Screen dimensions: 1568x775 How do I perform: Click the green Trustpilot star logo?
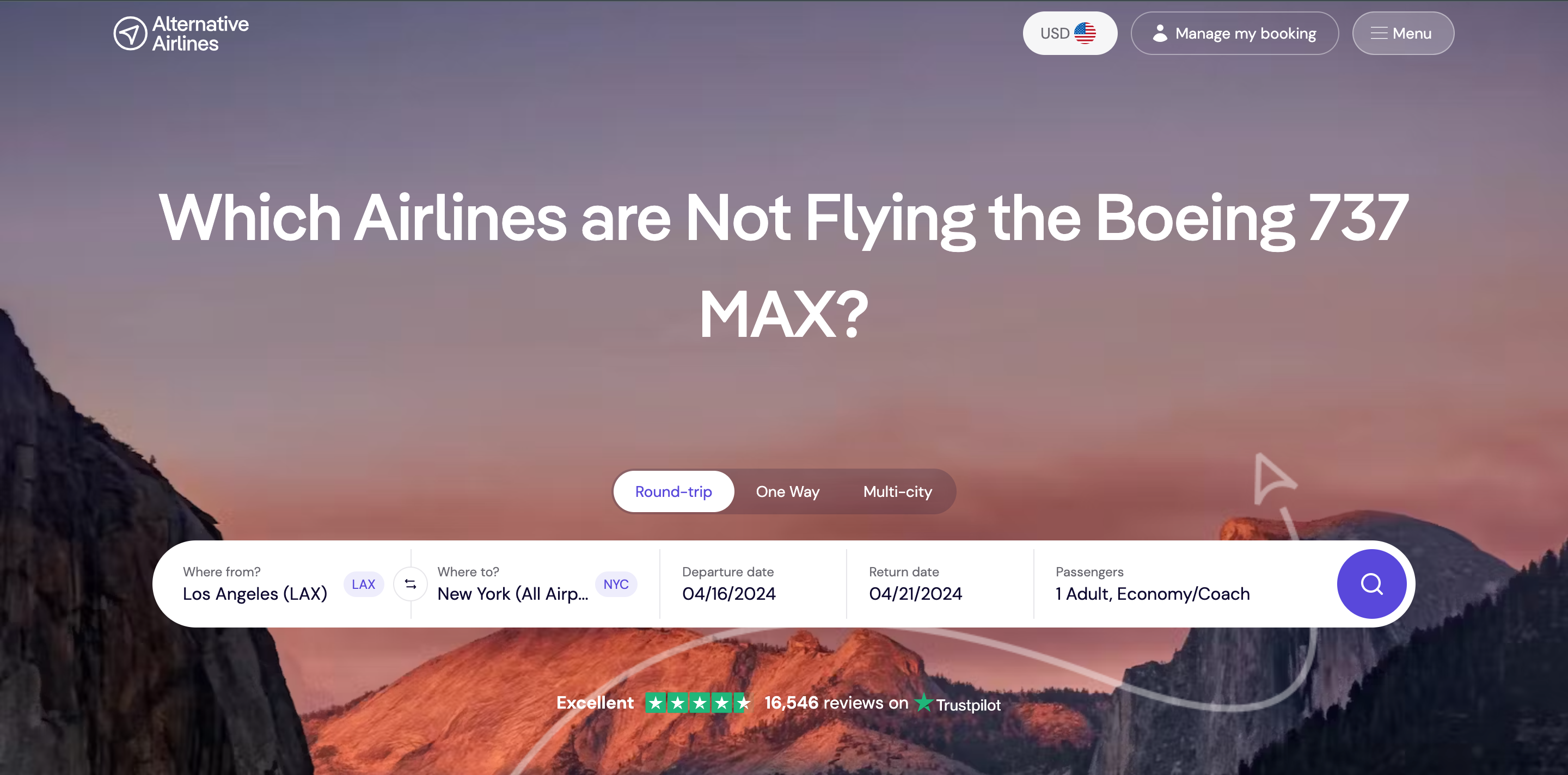pos(923,702)
